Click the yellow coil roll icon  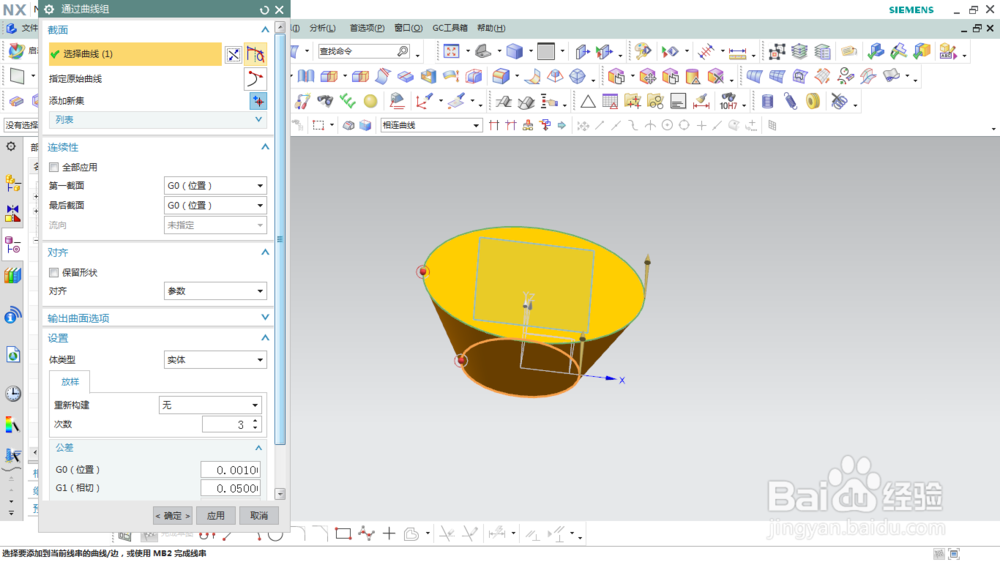[x=812, y=101]
